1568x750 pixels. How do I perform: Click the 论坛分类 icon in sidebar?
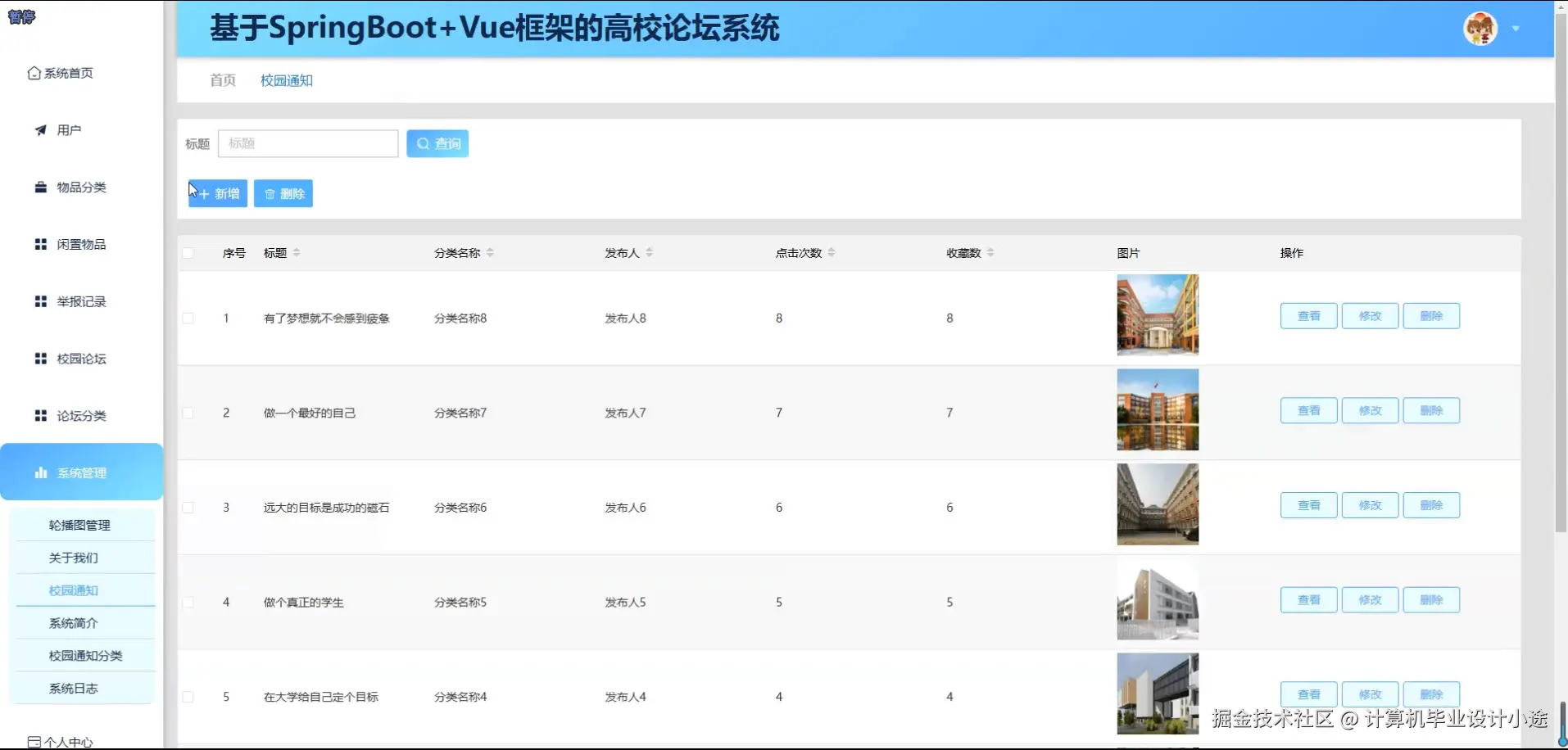point(40,415)
